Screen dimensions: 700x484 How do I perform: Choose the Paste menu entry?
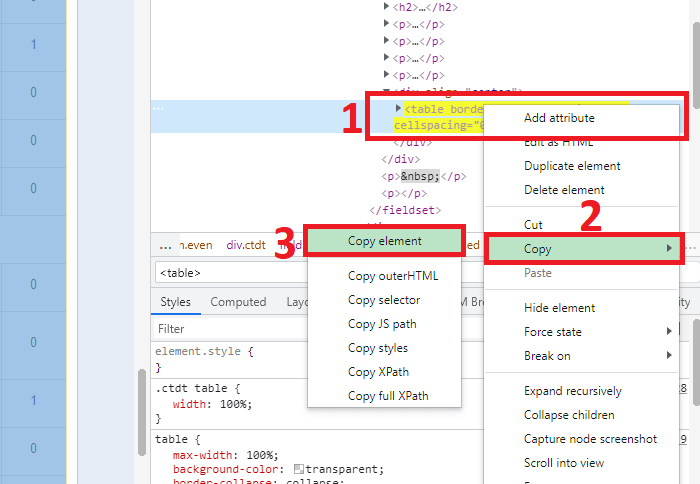[538, 273]
